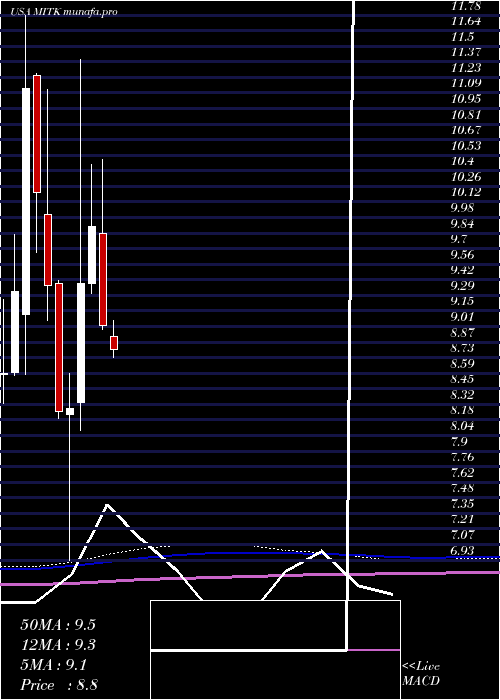This screenshot has width=500, height=700.
Task: Click the 6.93 price axis label
Action: (x=466, y=550)
